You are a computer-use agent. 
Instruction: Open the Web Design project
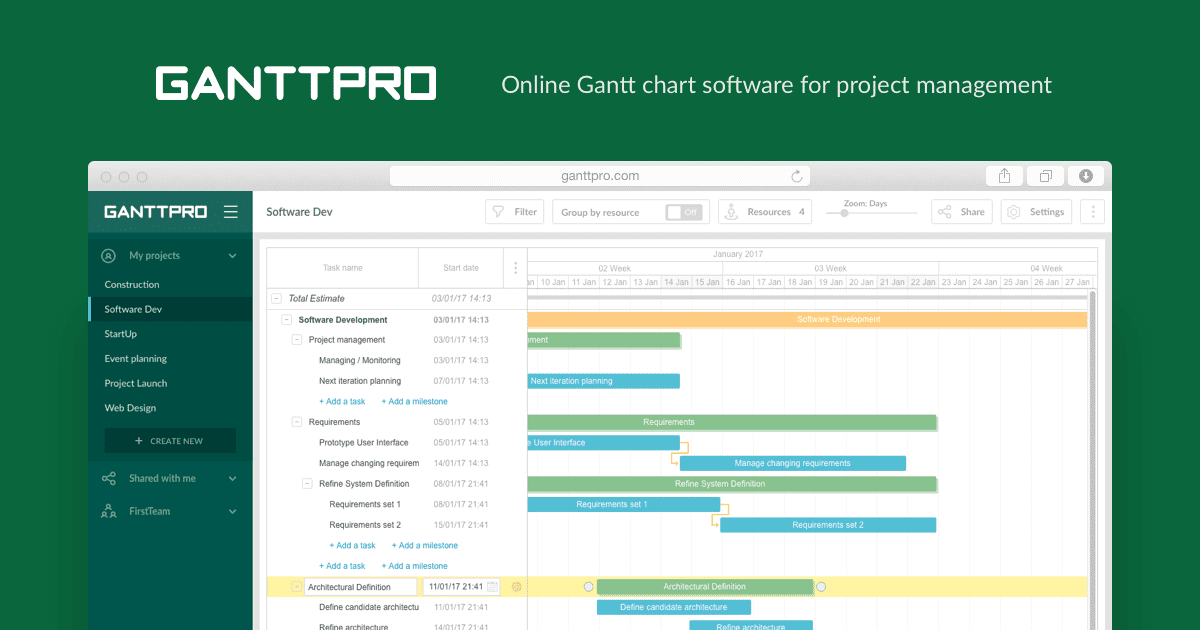click(x=131, y=408)
